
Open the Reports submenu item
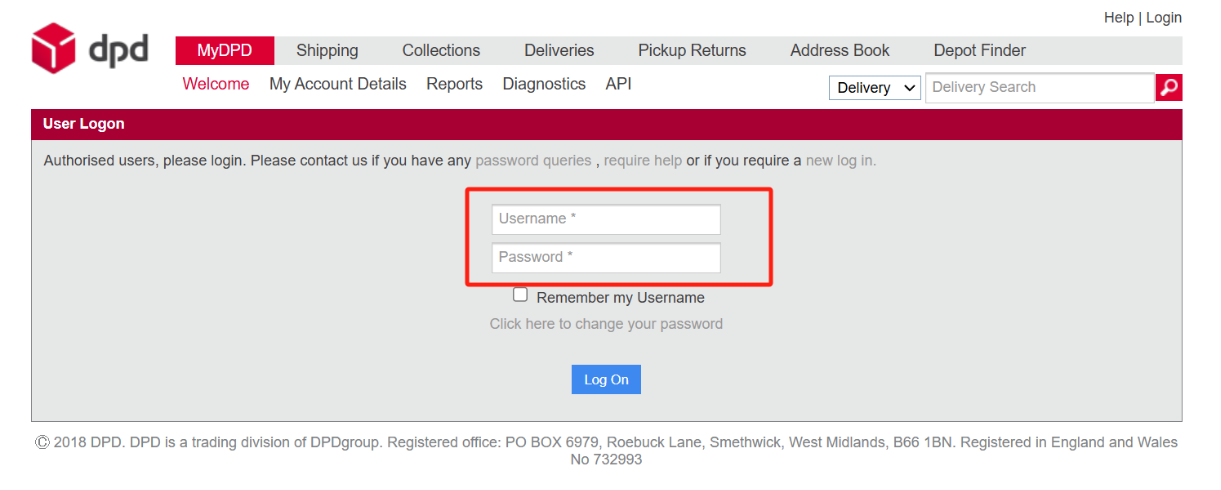[x=454, y=84]
